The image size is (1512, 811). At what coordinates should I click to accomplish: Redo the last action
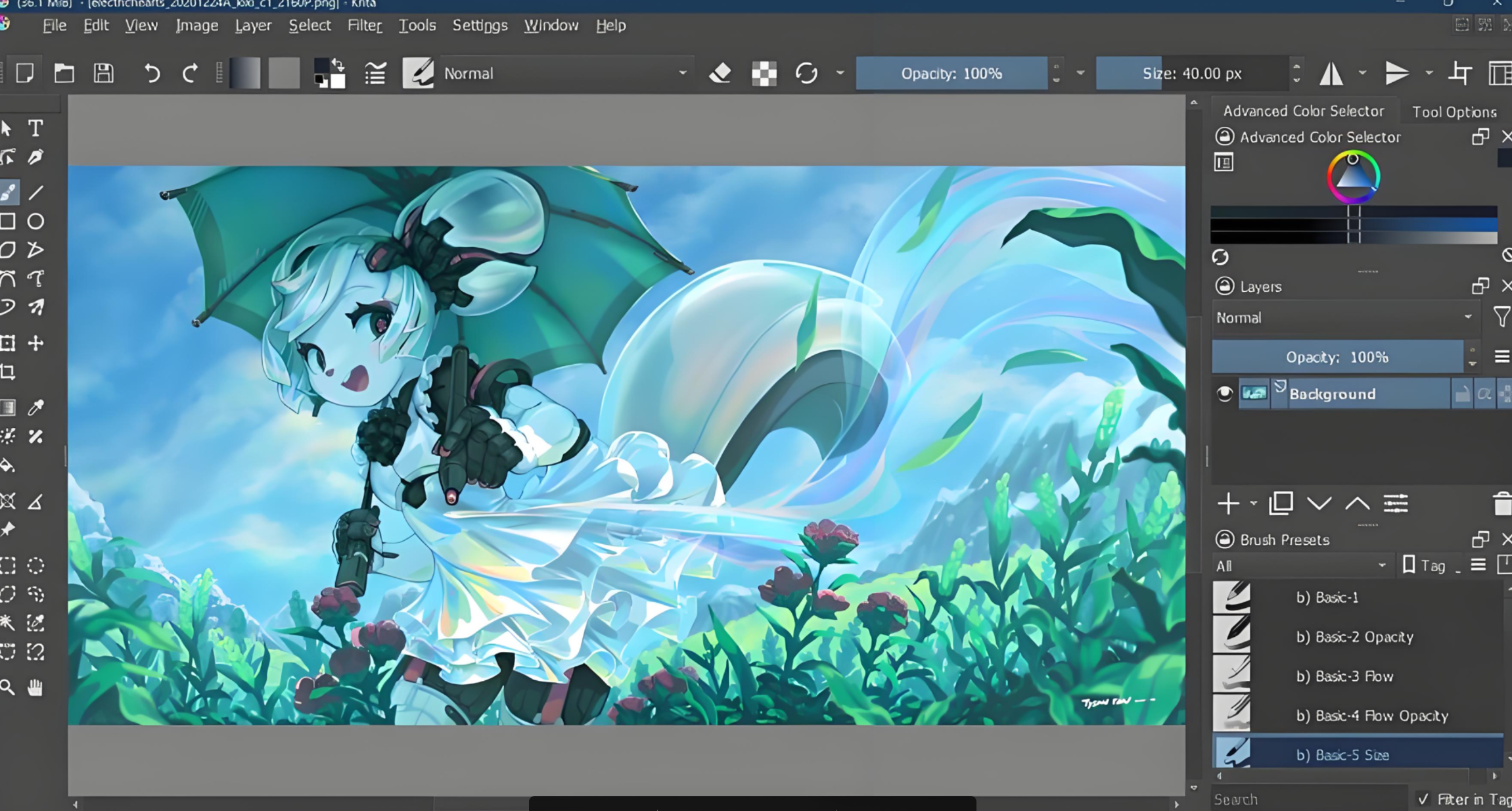pyautogui.click(x=190, y=73)
